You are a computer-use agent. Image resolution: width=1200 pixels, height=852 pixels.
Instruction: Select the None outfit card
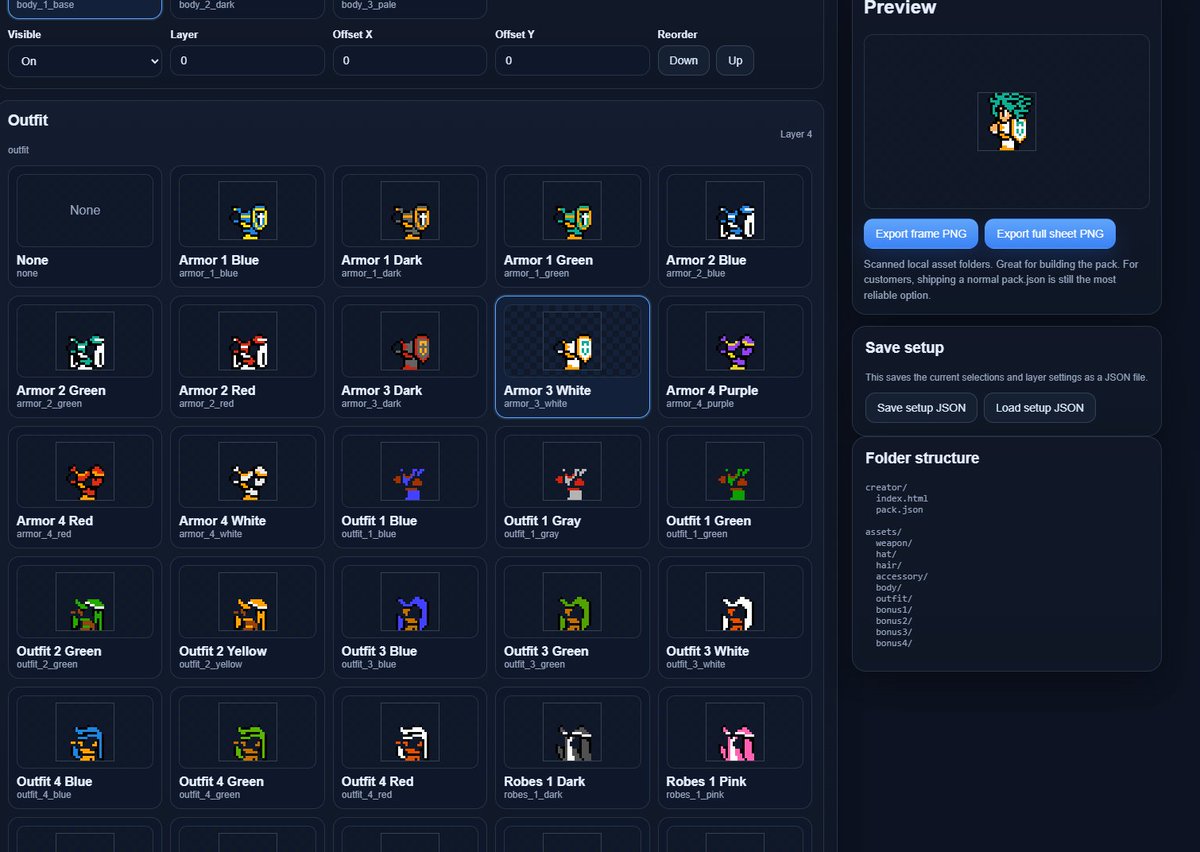tap(85, 226)
